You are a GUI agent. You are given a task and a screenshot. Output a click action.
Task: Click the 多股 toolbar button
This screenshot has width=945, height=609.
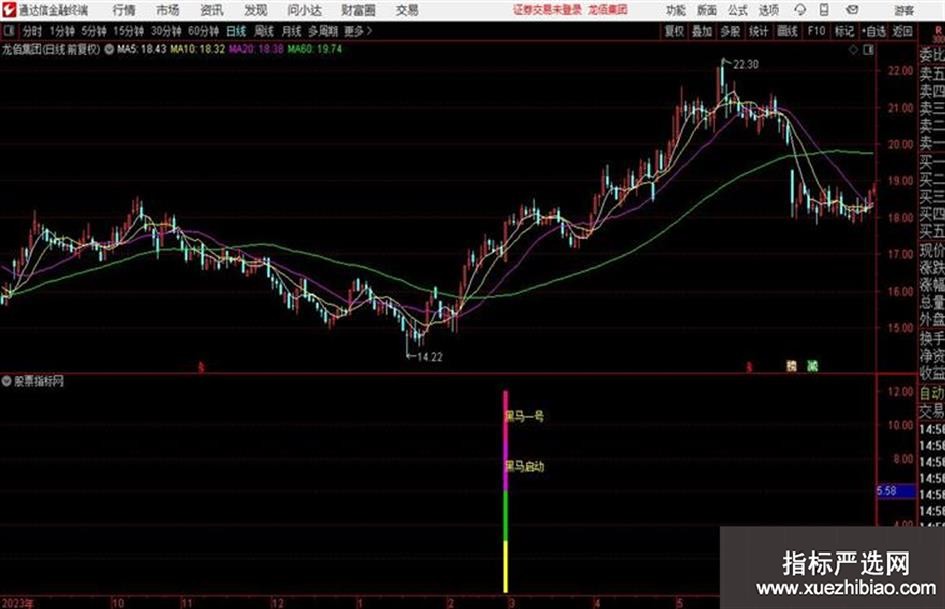[x=730, y=31]
